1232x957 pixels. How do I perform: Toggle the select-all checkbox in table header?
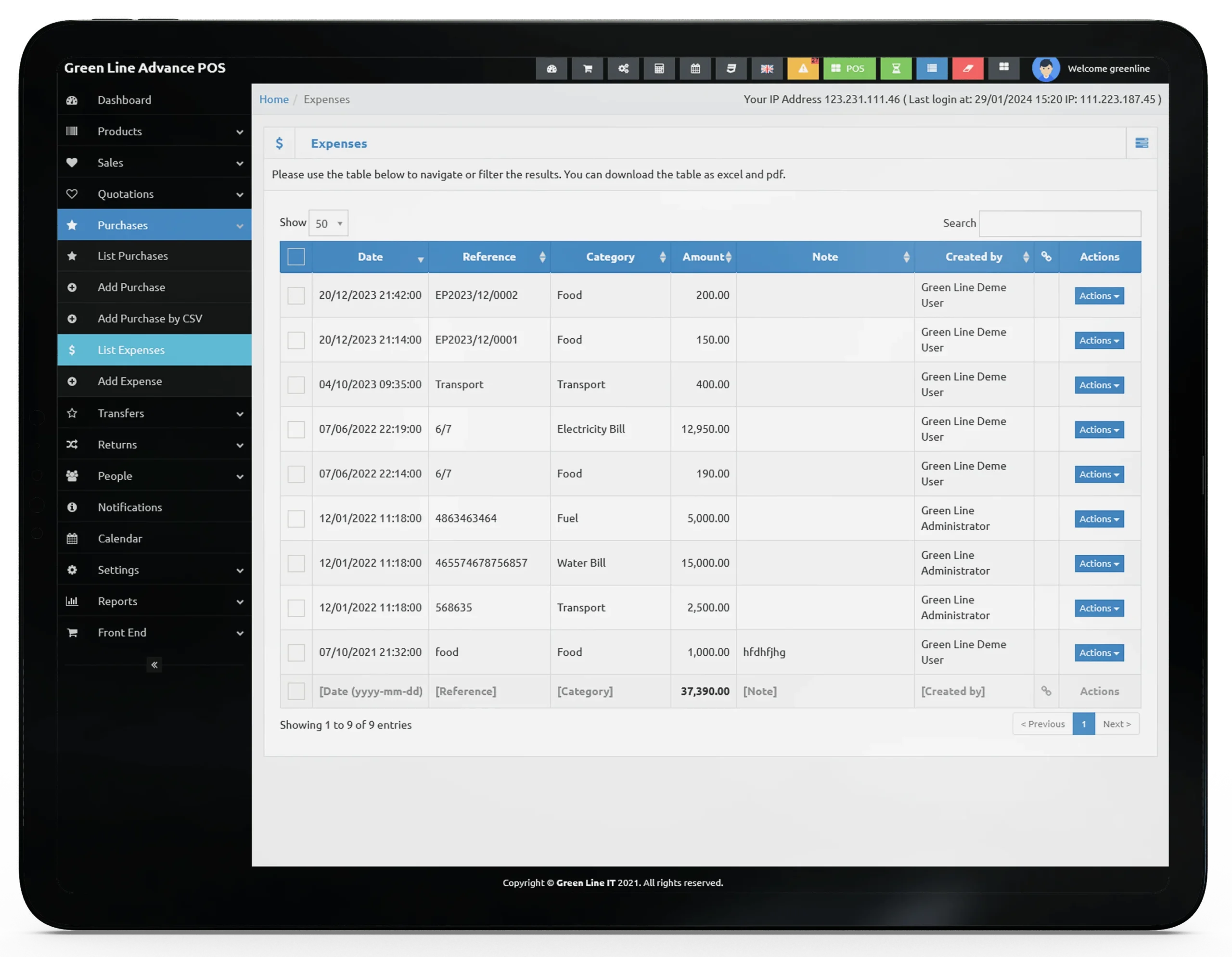[x=295, y=256]
